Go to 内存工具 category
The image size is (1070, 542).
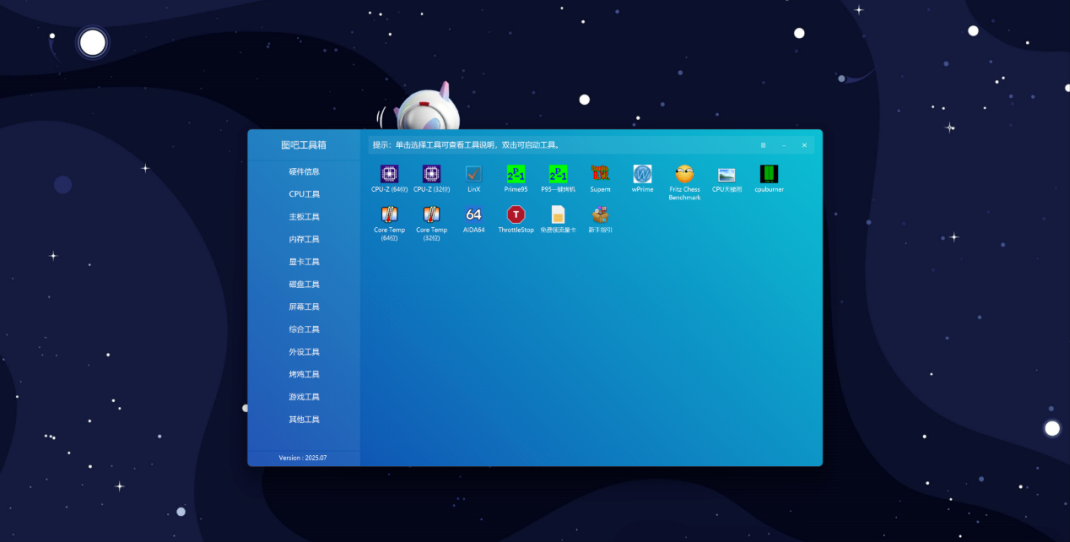(x=304, y=240)
